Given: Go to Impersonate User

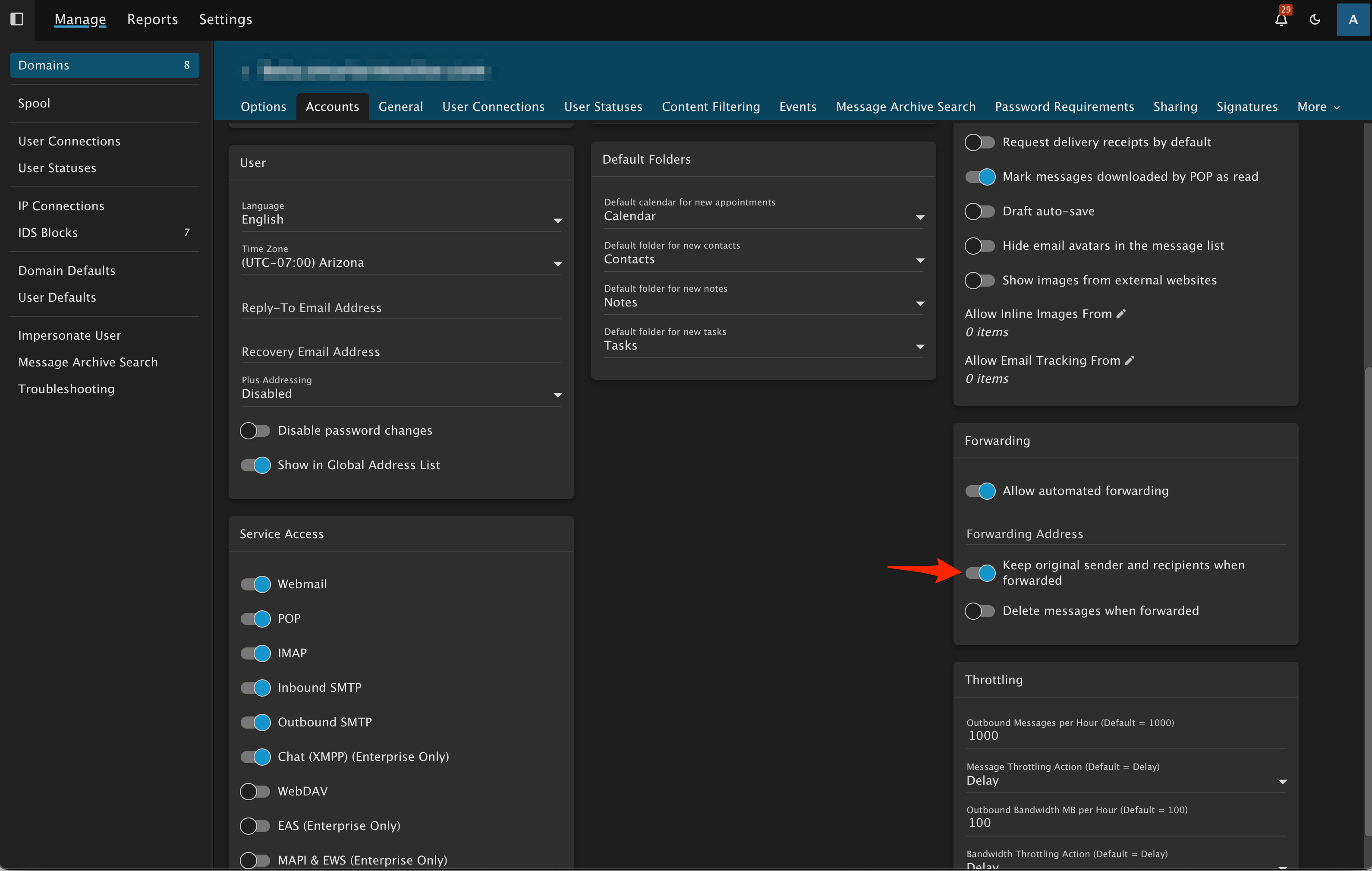Looking at the screenshot, I should 69,335.
